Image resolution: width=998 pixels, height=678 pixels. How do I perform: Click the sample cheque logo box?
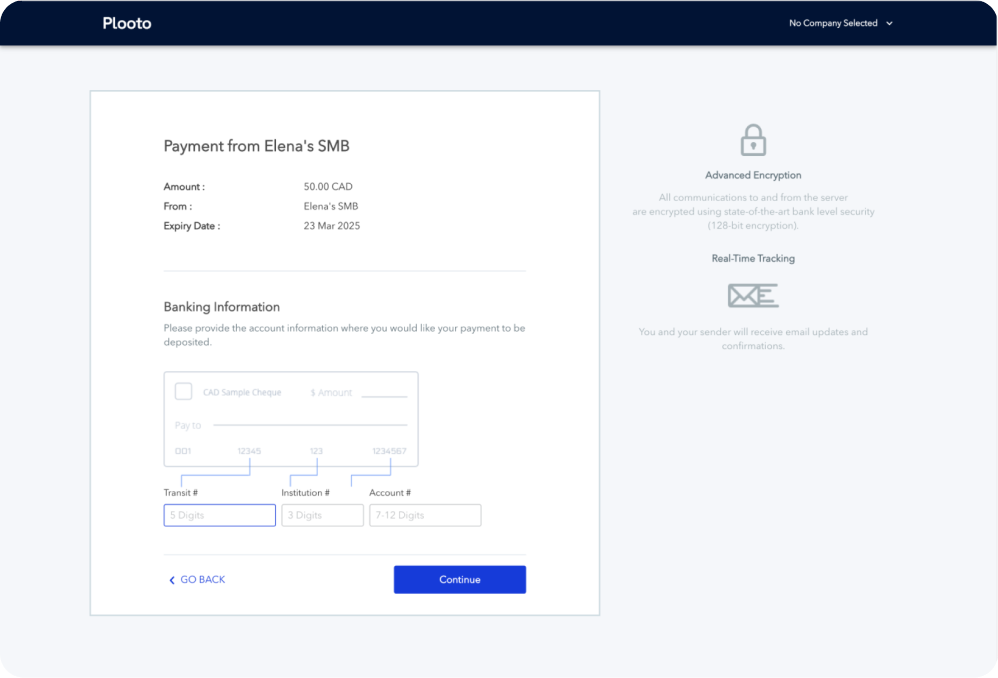click(183, 391)
